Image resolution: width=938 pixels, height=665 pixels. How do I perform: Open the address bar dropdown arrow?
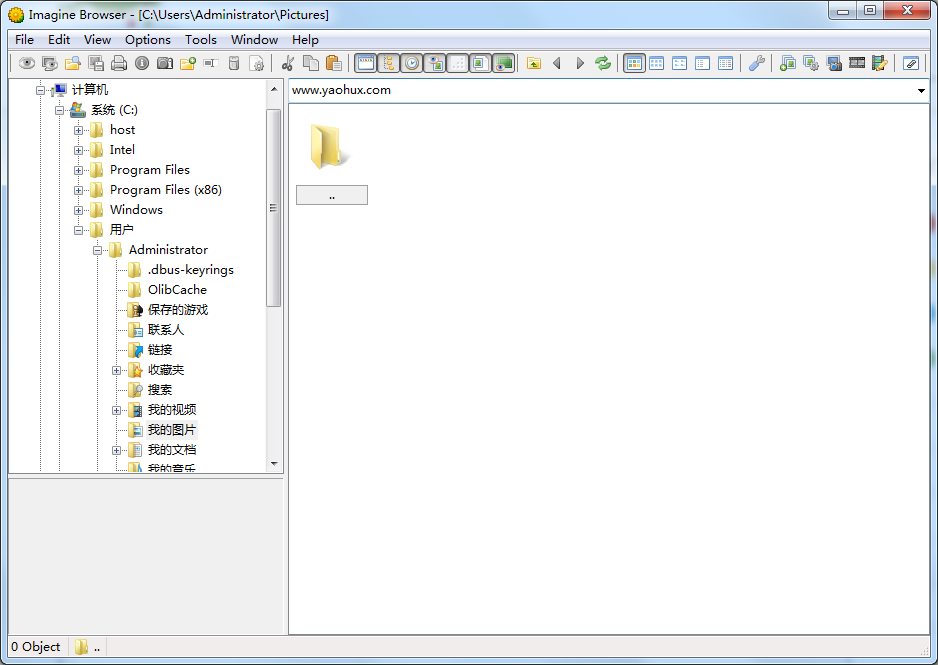click(921, 91)
